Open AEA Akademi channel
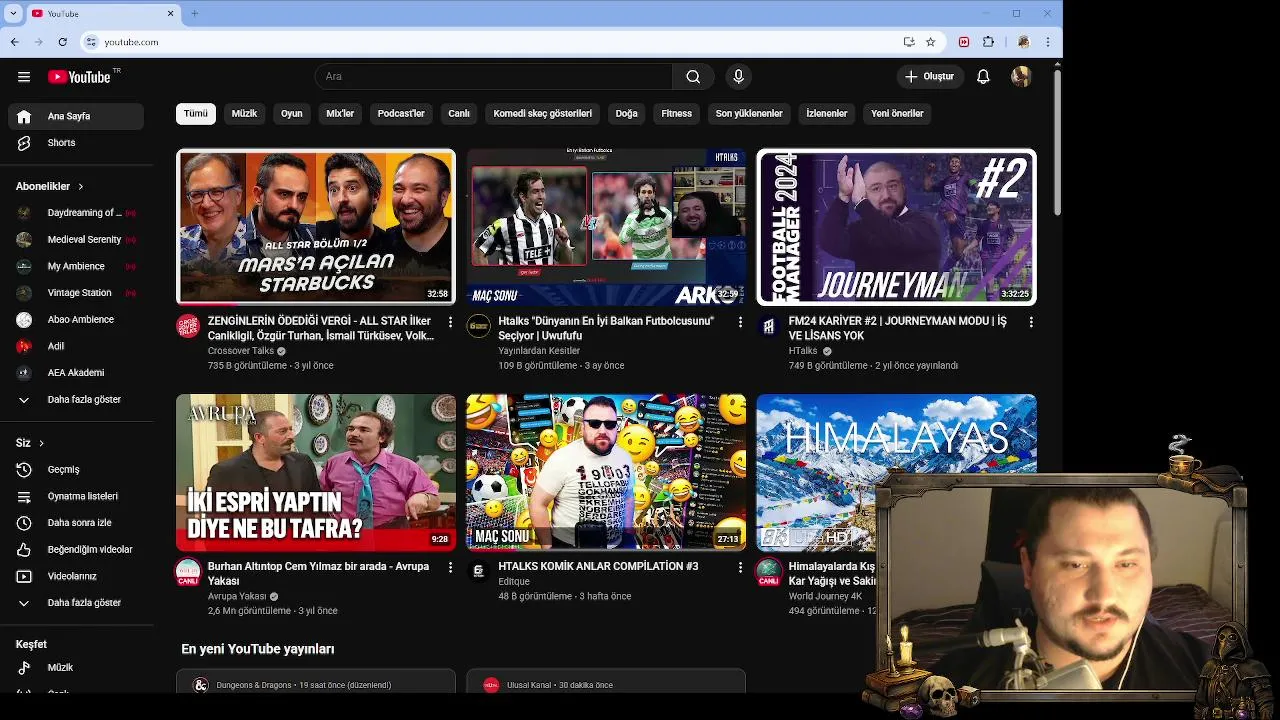 [76, 373]
